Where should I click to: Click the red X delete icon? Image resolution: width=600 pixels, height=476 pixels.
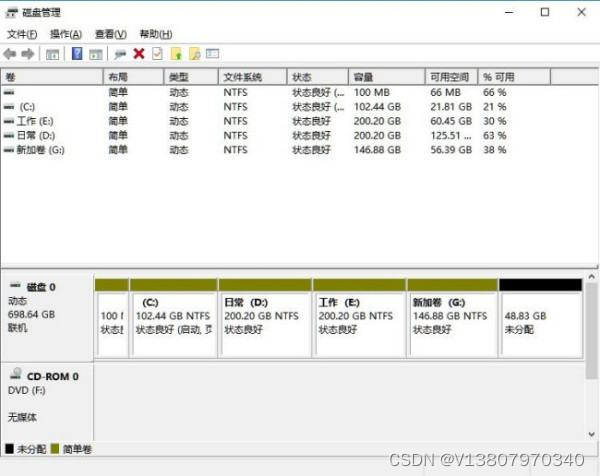139,54
